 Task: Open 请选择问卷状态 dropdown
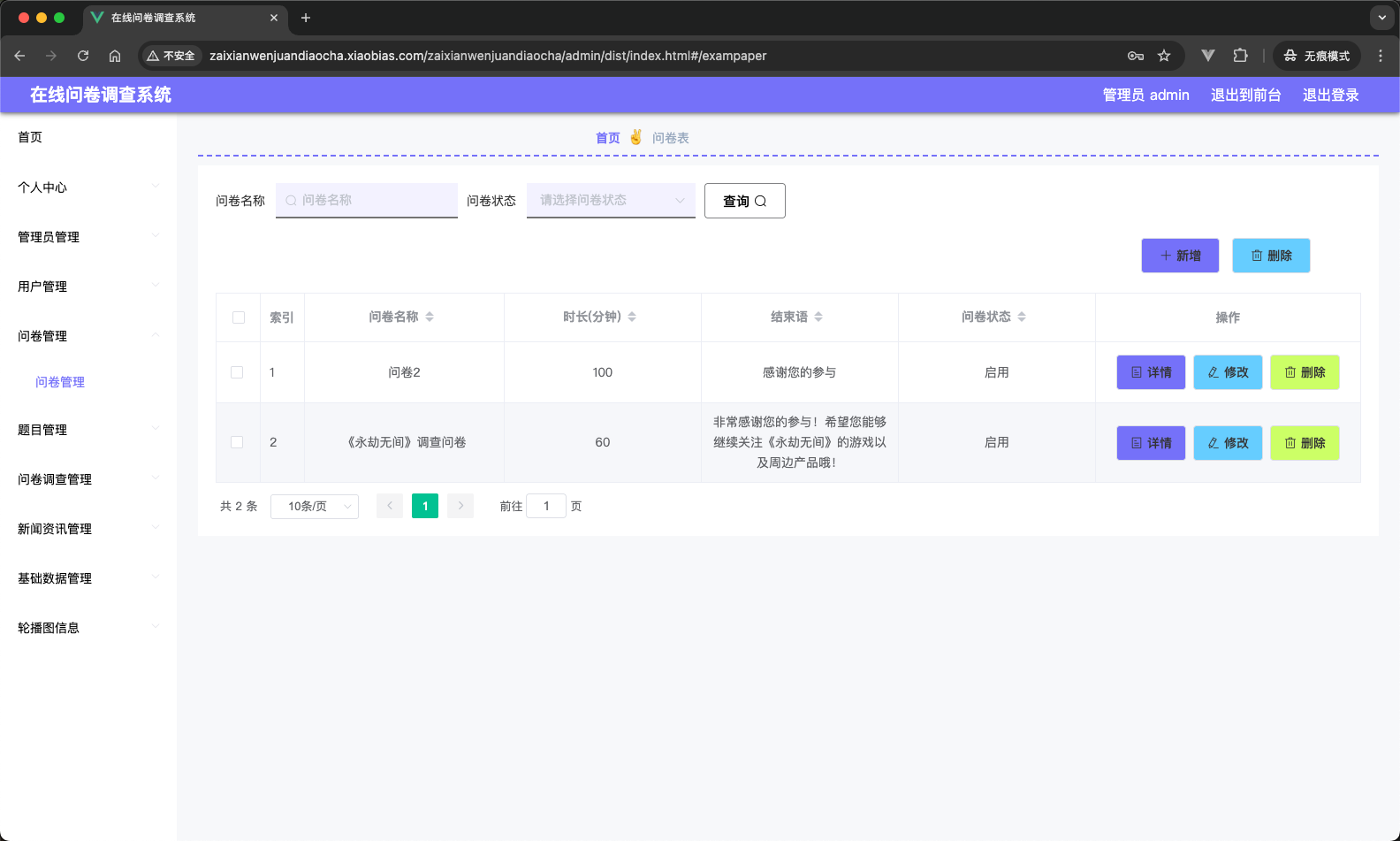611,200
